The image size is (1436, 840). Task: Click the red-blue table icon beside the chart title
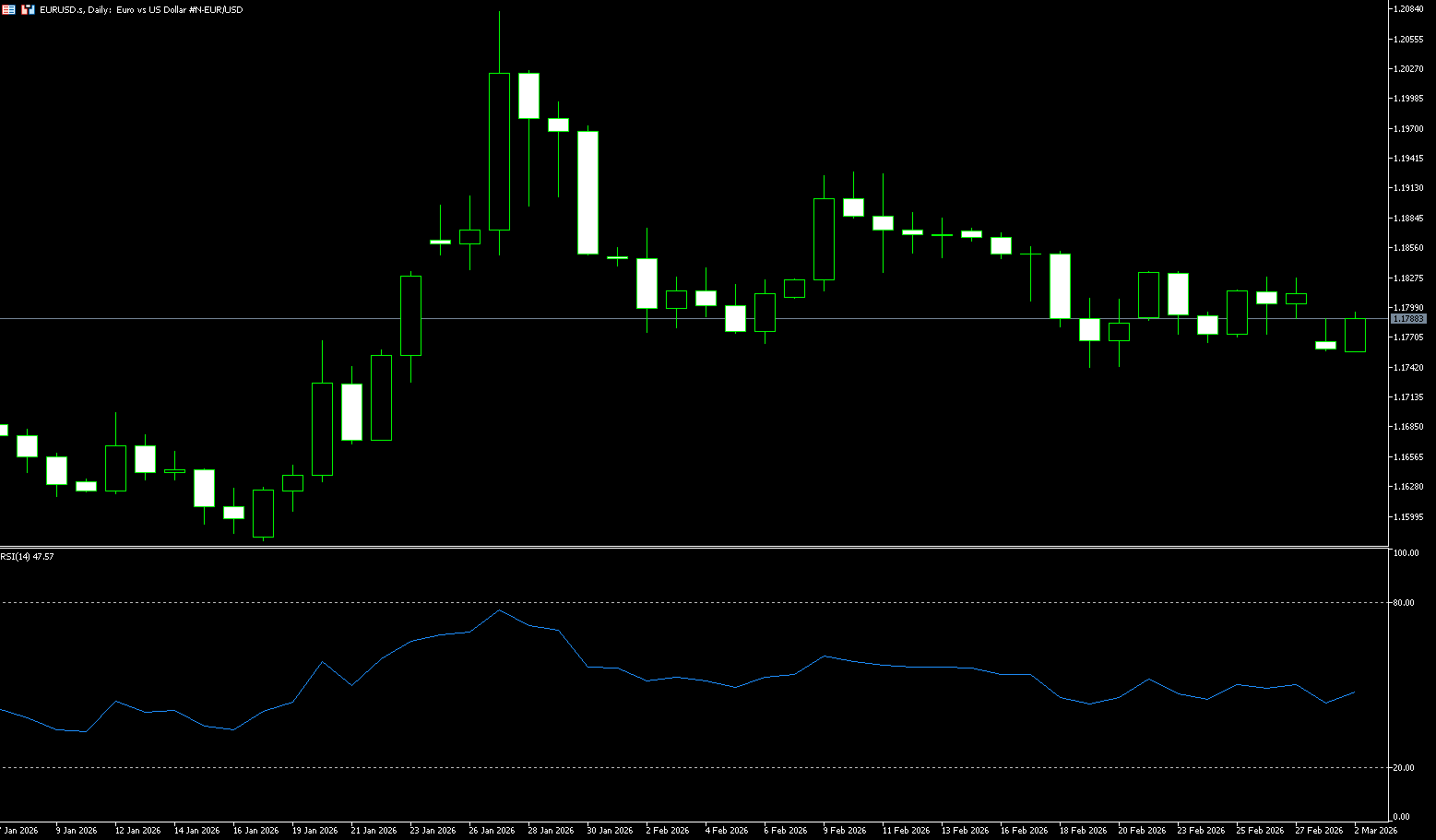8,9
